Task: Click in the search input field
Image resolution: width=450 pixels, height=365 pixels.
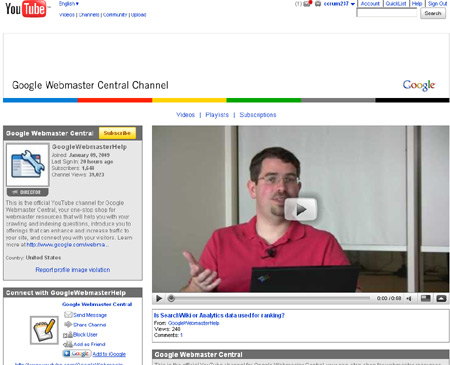Action: pos(387,13)
